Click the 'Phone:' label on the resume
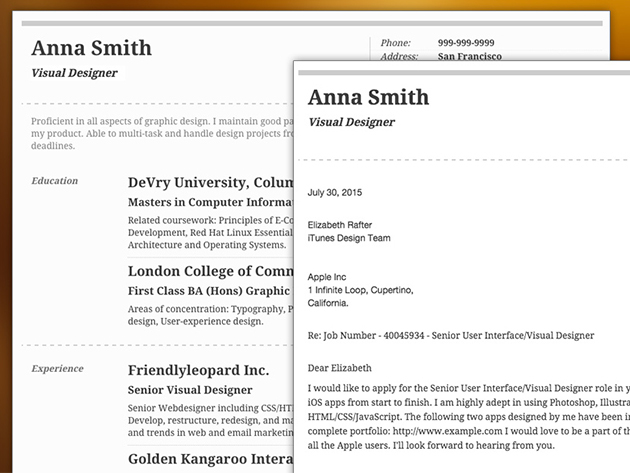Viewport: 630px width, 473px height. click(x=396, y=43)
